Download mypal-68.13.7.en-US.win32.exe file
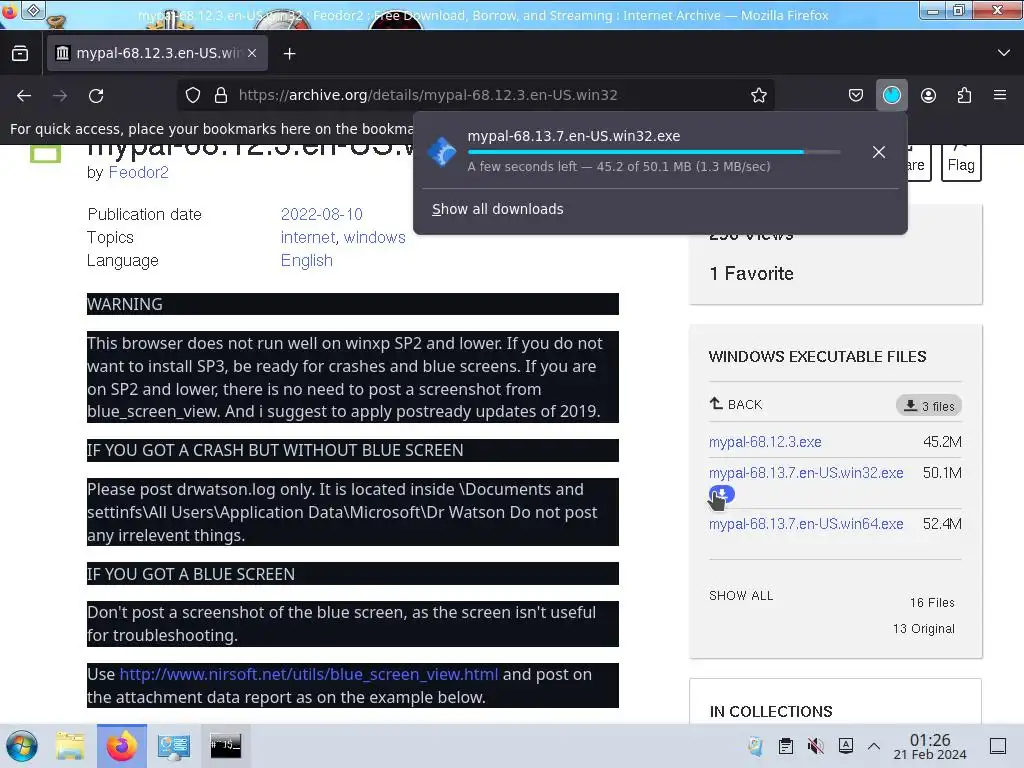Image resolution: width=1024 pixels, height=768 pixels. point(806,473)
